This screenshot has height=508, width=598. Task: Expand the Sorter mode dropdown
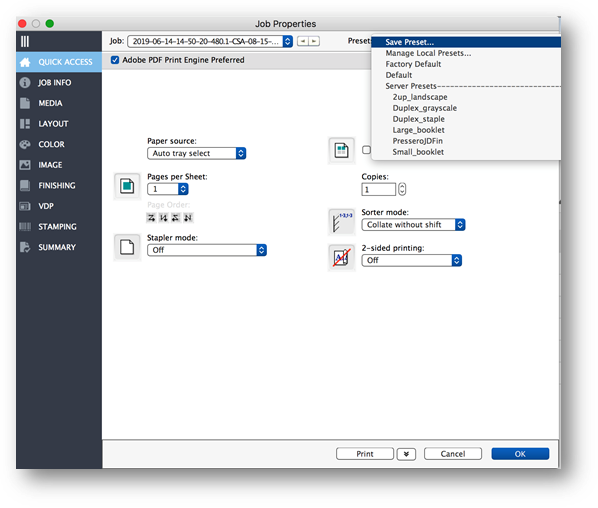click(x=413, y=225)
